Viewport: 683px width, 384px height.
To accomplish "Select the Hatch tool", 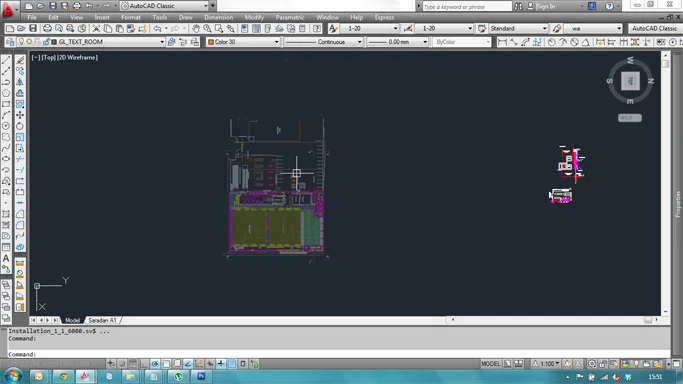I will point(6,214).
